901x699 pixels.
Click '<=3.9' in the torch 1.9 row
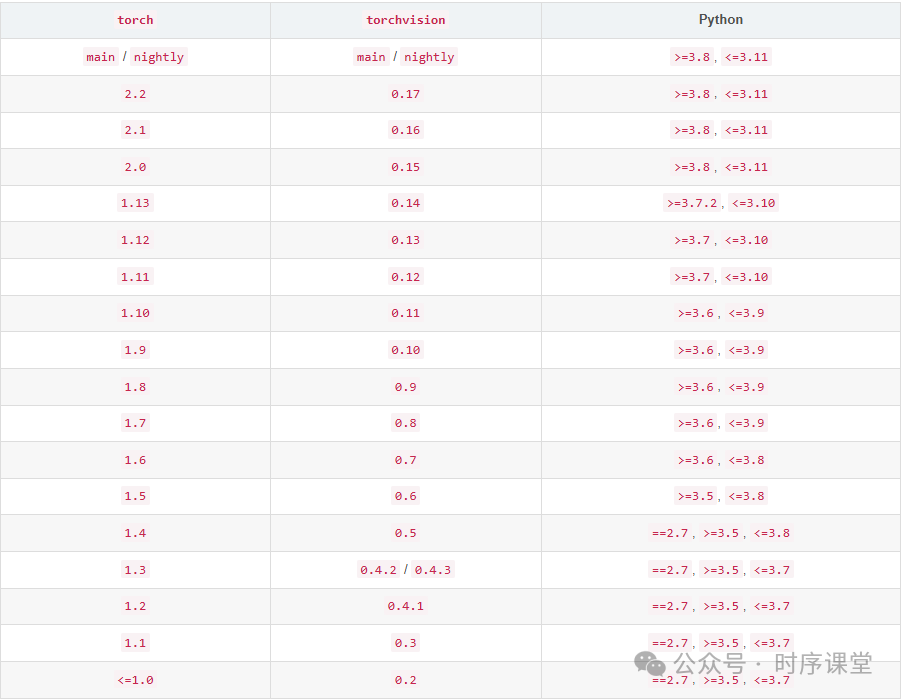(746, 350)
